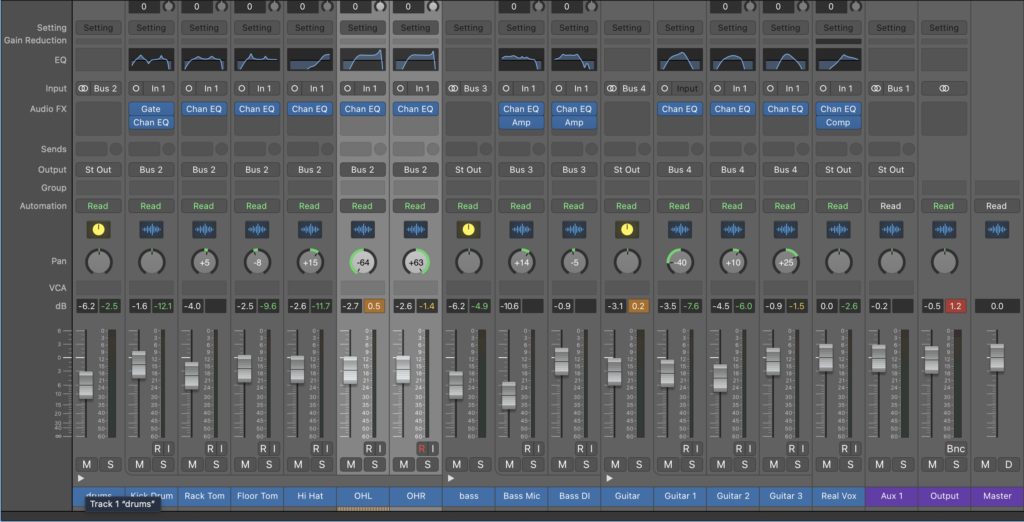
Task: Click the group slot on Rack Tom channel
Action: (x=204, y=188)
